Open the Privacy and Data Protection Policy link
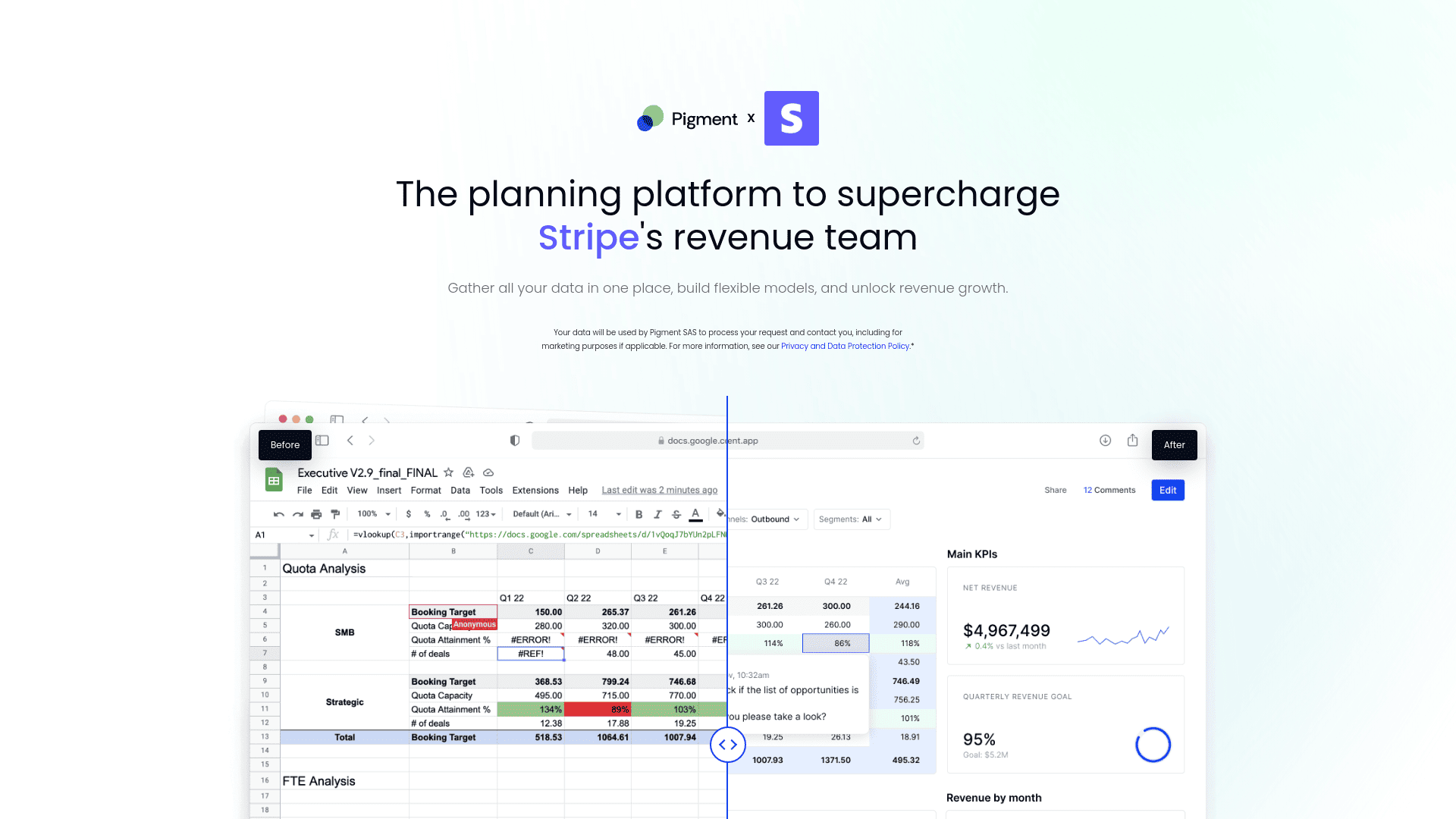This screenshot has width=1456, height=819. click(845, 346)
